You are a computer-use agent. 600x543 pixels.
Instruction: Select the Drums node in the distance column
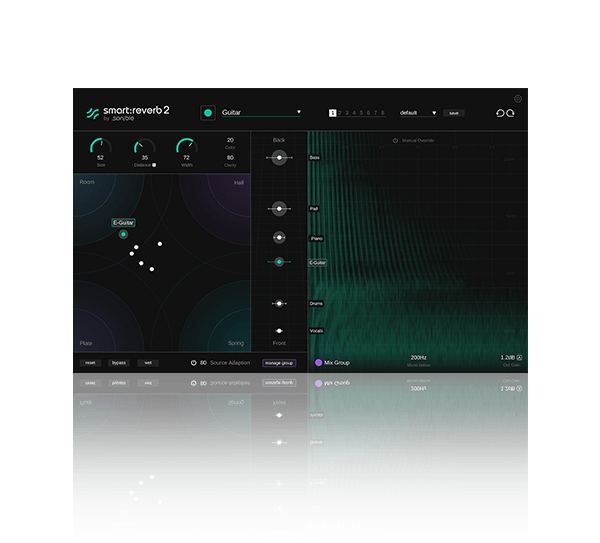[x=279, y=303]
